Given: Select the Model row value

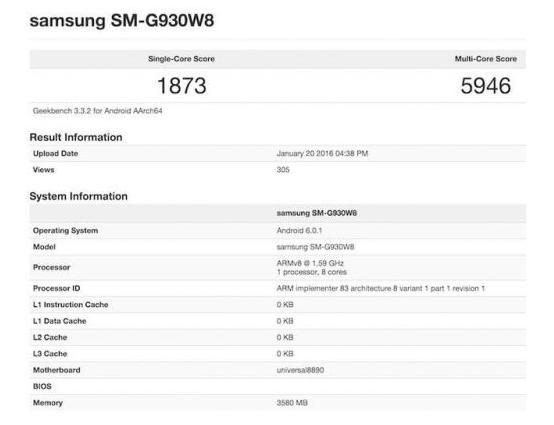Looking at the screenshot, I should 315,247.
